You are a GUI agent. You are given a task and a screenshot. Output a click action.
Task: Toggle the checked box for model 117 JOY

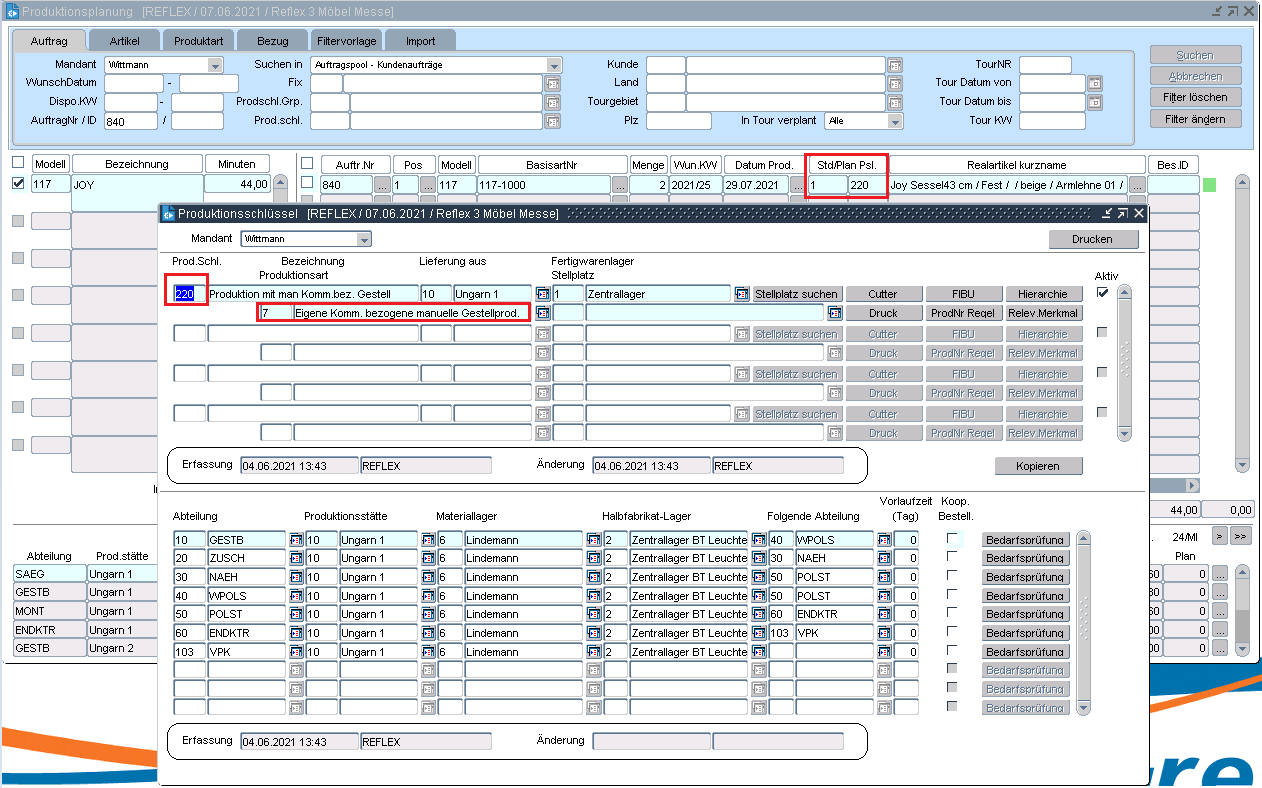(17, 184)
